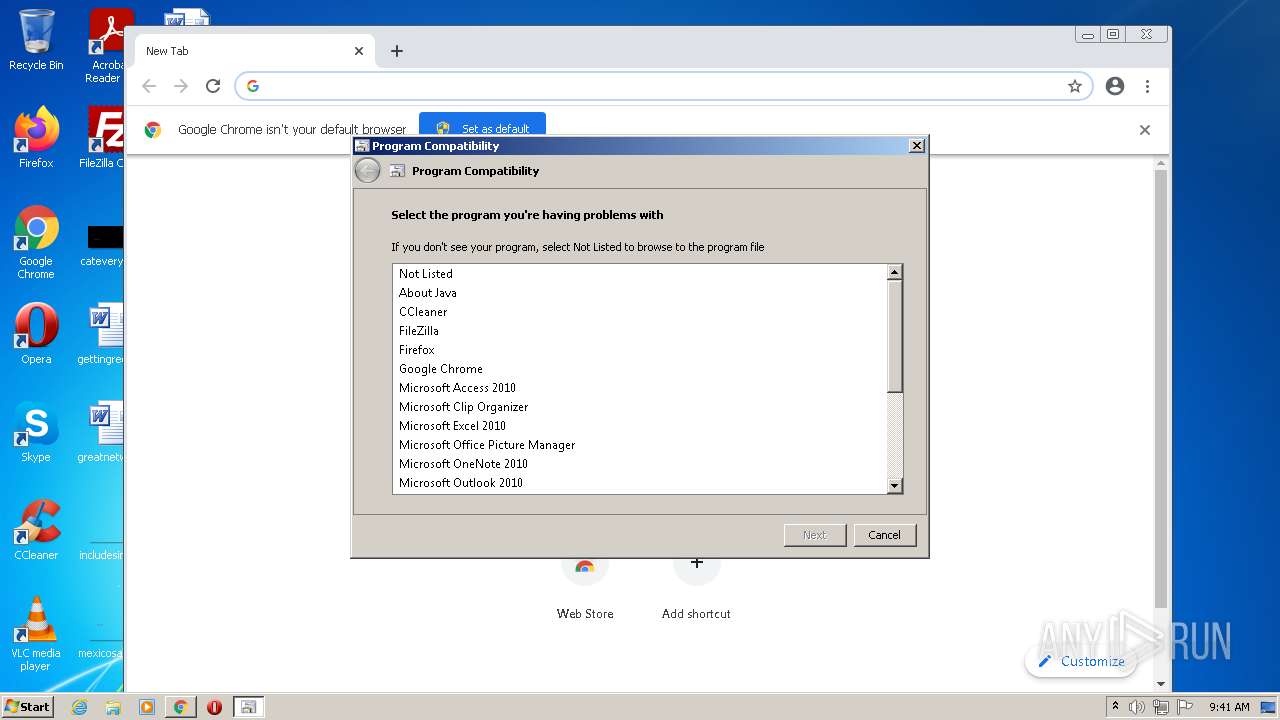
Task: Open gettingrec Word document on desktop
Action: point(102,334)
